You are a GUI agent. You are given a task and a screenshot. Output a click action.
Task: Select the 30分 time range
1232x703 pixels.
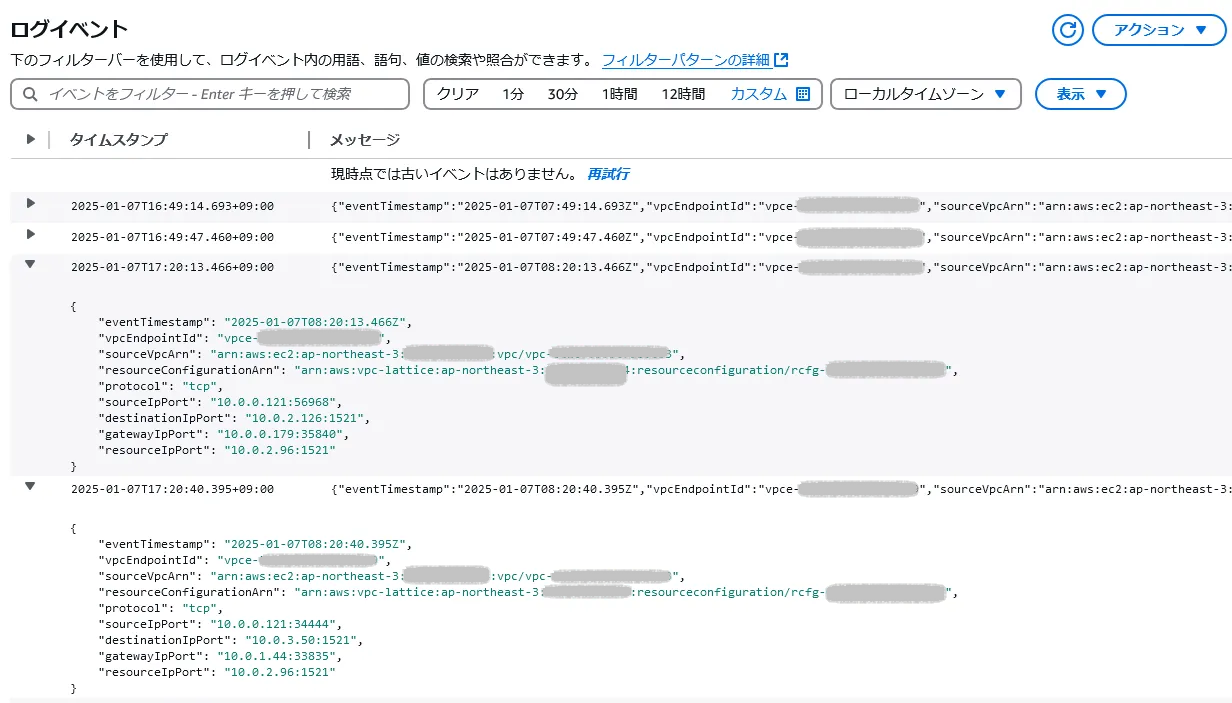coord(563,94)
